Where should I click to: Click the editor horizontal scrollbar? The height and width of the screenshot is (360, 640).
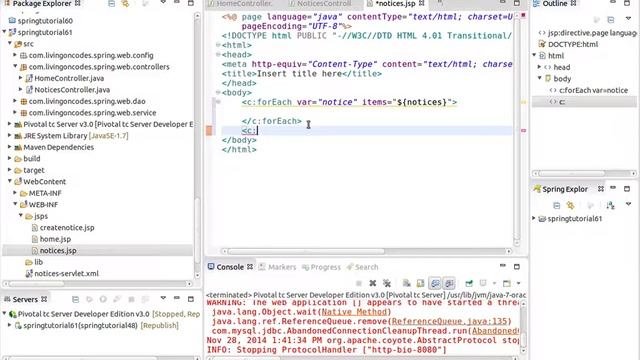point(306,251)
